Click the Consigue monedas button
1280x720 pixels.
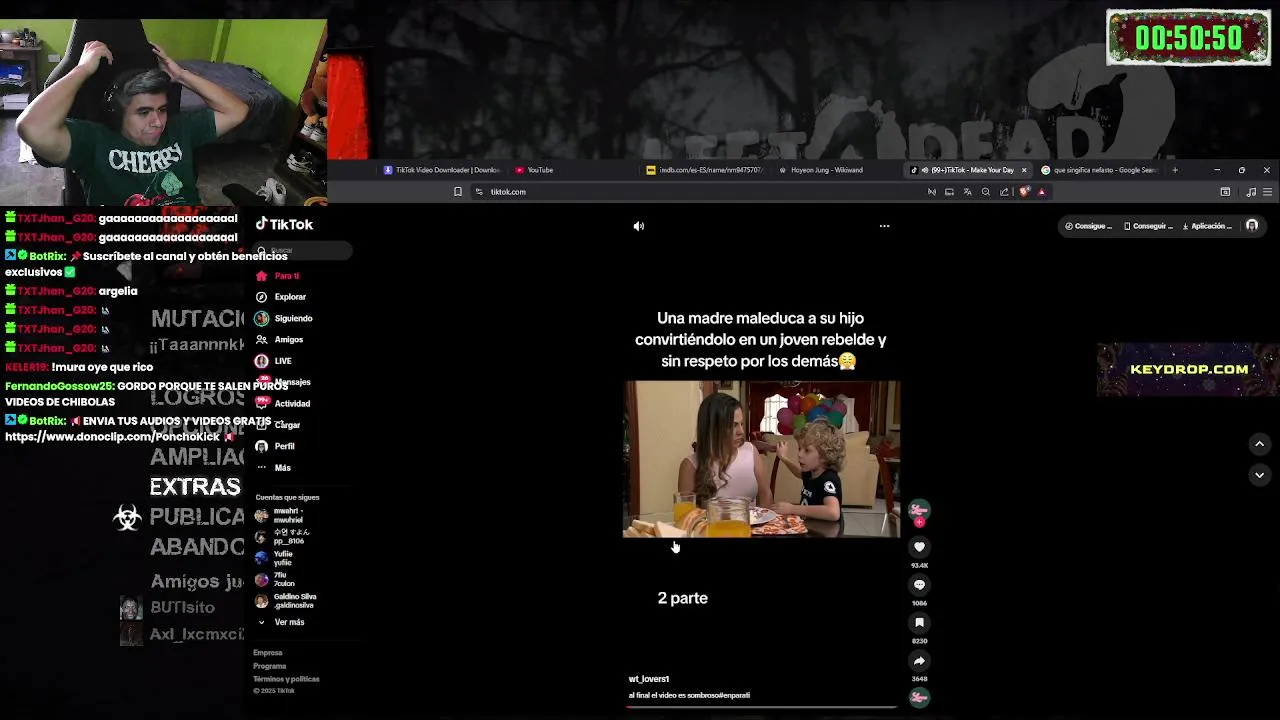[1088, 226]
